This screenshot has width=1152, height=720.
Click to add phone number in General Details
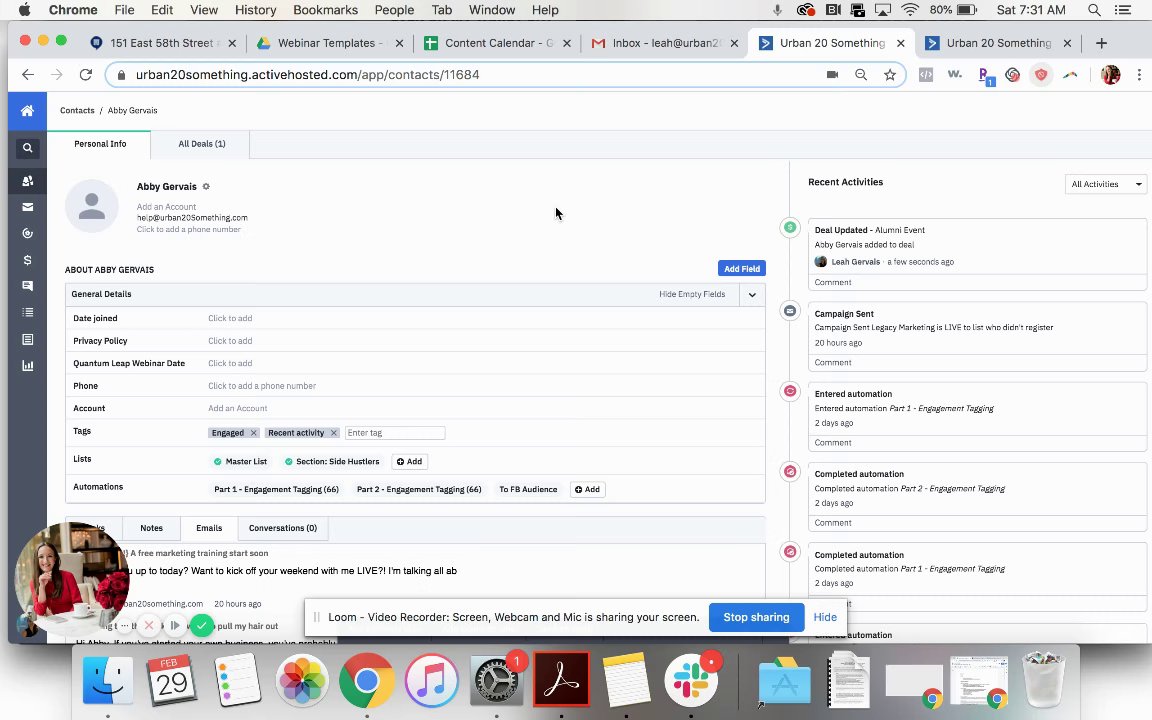[x=262, y=386]
